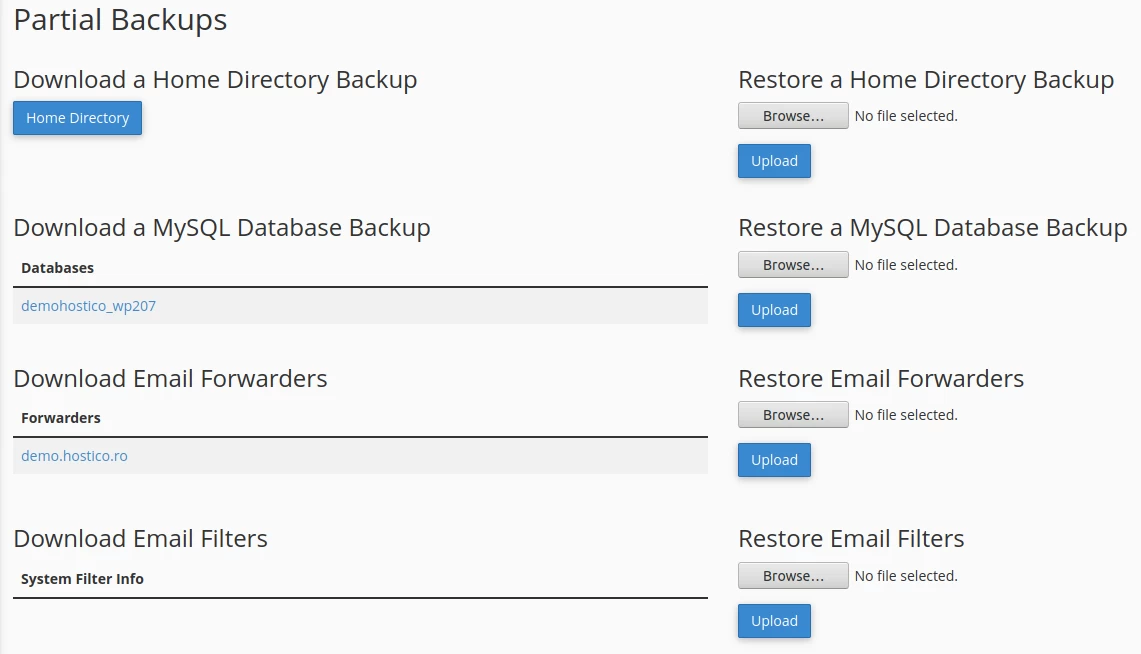1141x654 pixels.
Task: Click the Databases column header
Action: click(58, 268)
